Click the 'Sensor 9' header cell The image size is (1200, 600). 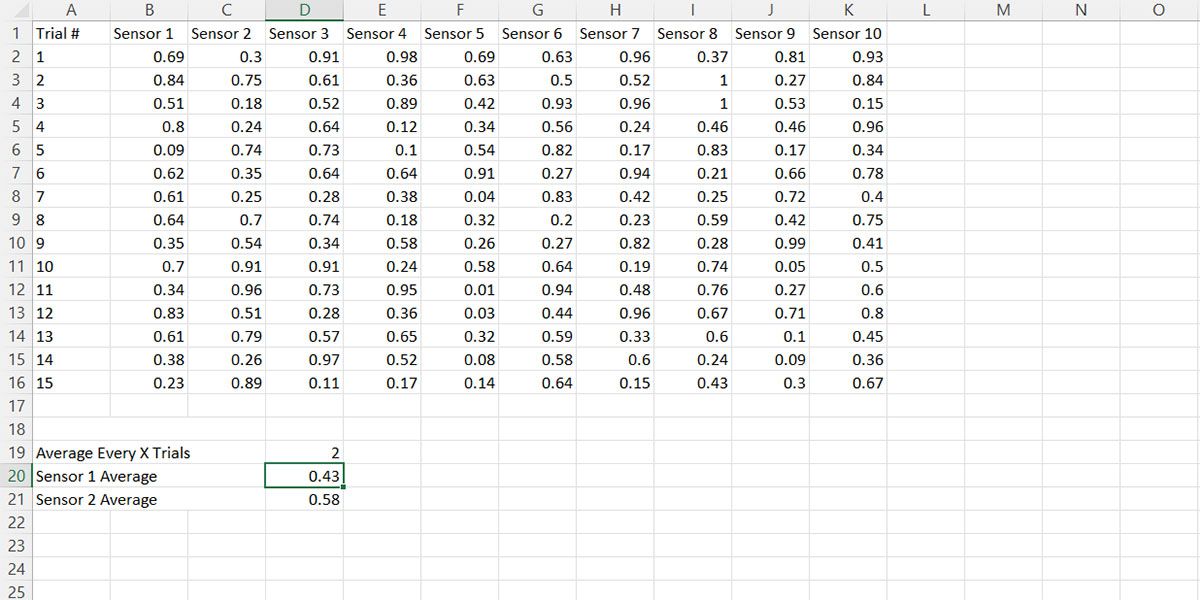[770, 33]
